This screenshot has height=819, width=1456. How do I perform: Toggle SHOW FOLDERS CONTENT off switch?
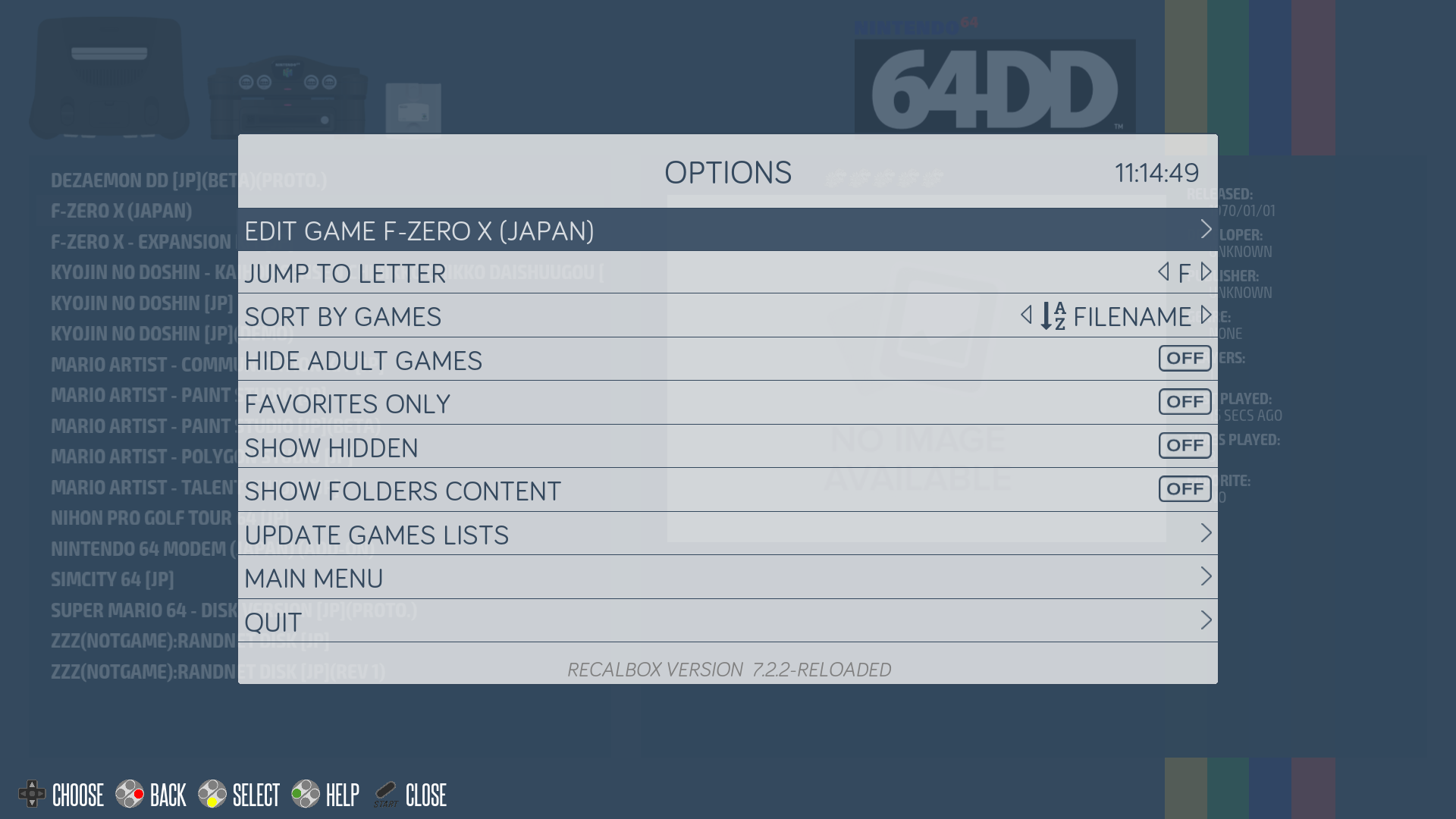pyautogui.click(x=1184, y=489)
